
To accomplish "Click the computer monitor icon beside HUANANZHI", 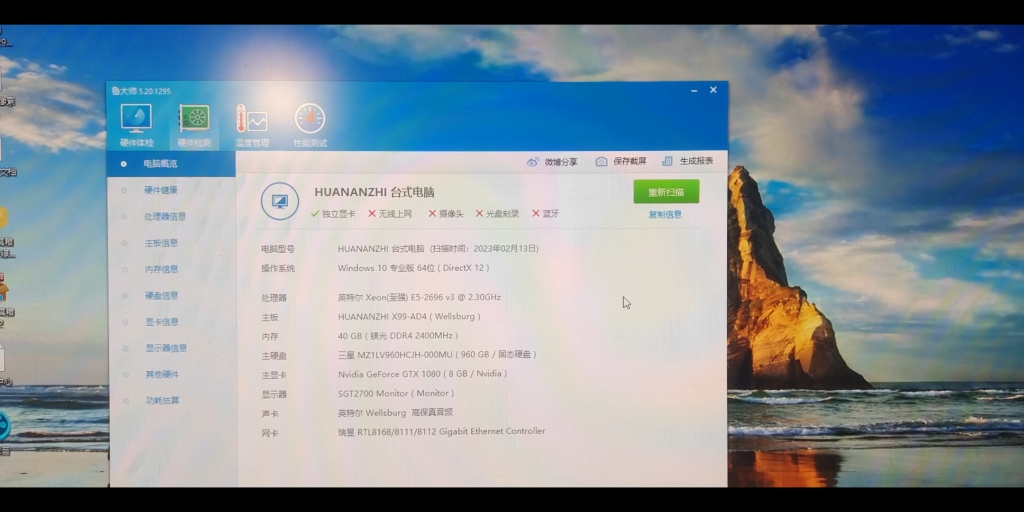I will pos(280,201).
